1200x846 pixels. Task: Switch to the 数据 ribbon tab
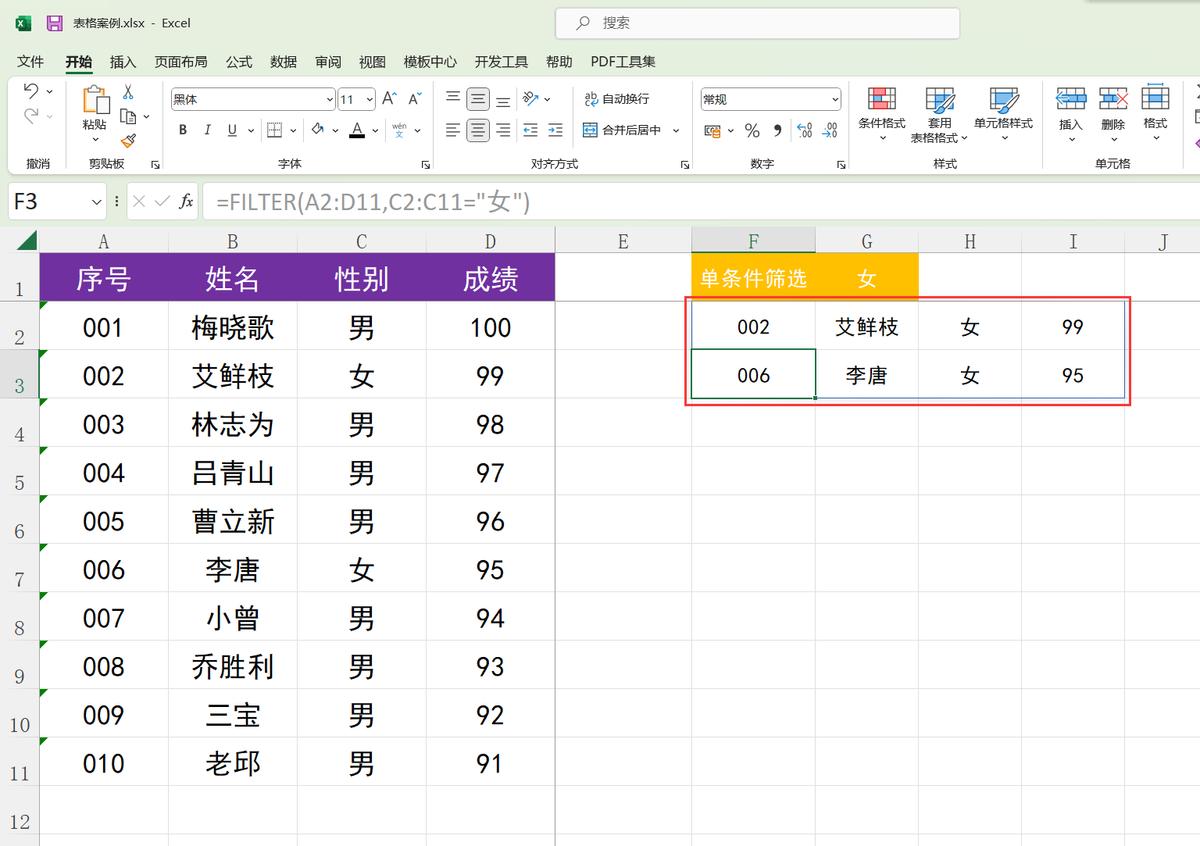coord(283,62)
